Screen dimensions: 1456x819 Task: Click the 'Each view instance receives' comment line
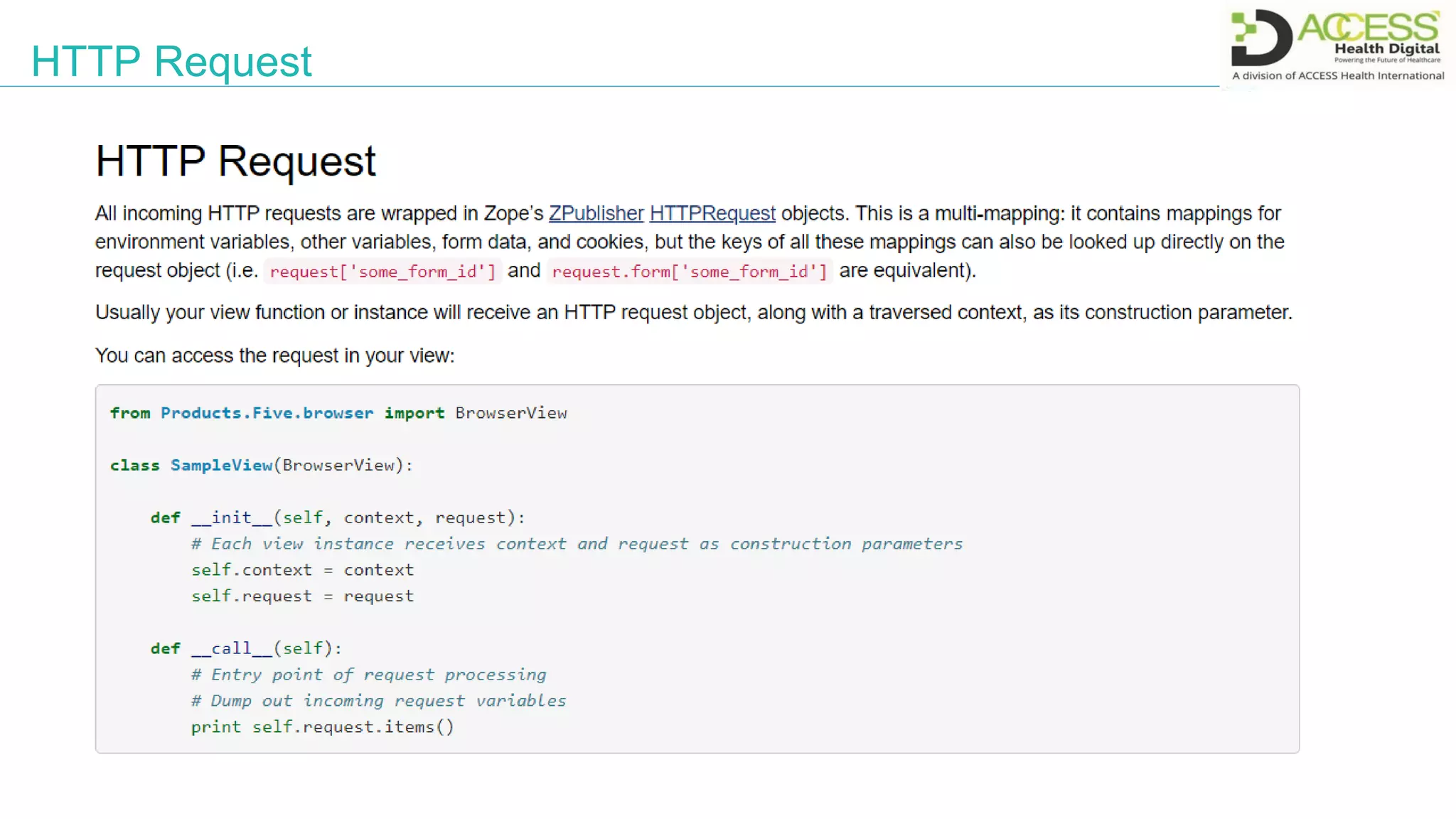point(577,544)
